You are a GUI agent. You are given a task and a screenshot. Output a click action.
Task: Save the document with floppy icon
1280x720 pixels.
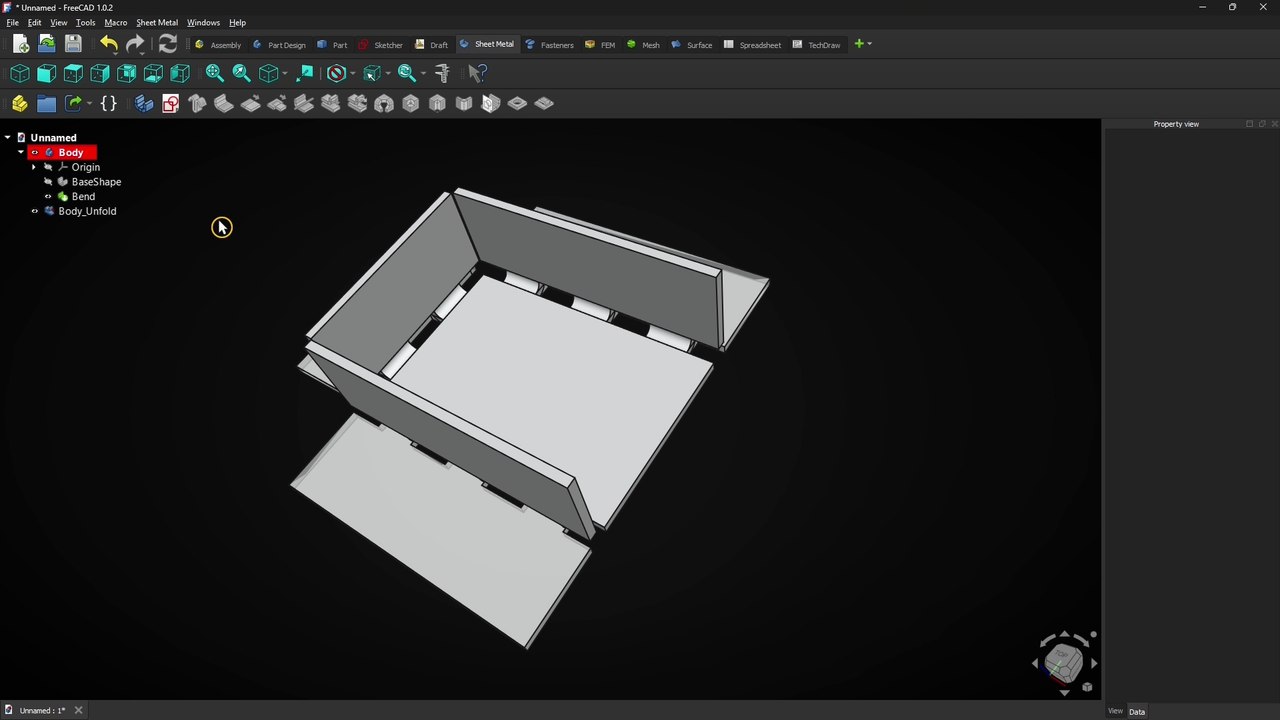(x=73, y=44)
